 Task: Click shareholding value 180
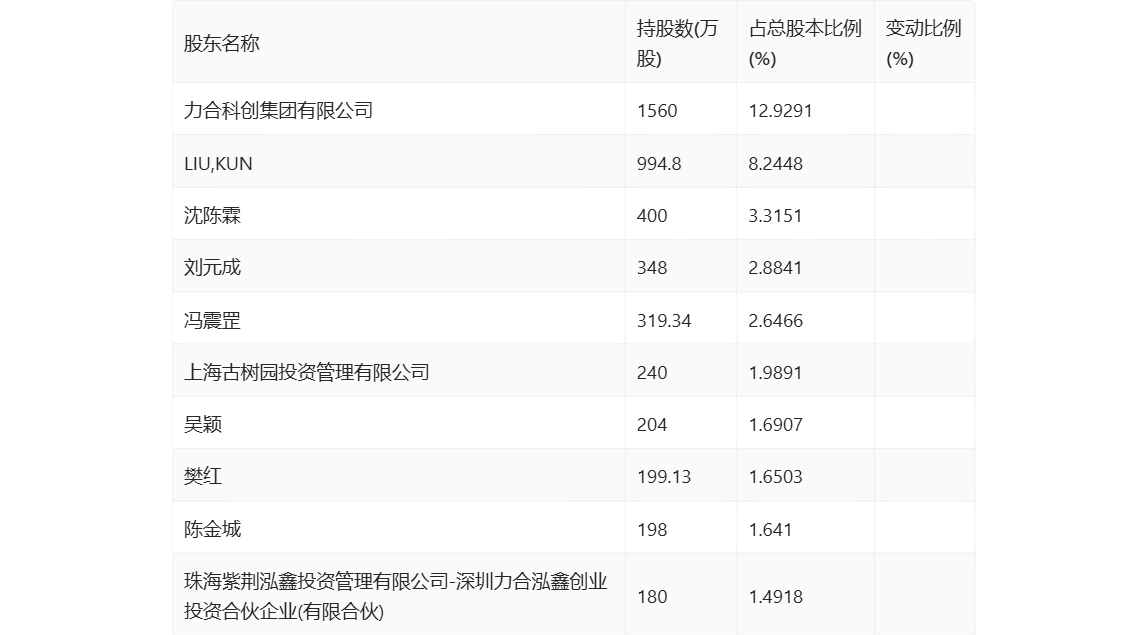click(652, 596)
